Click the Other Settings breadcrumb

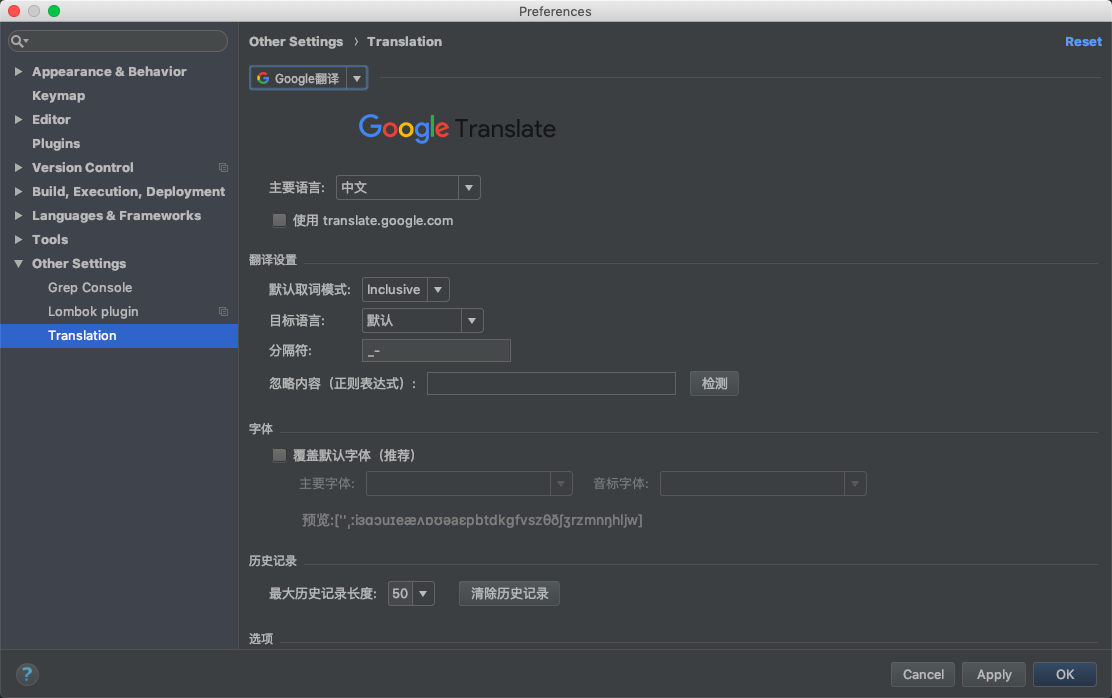coord(296,42)
